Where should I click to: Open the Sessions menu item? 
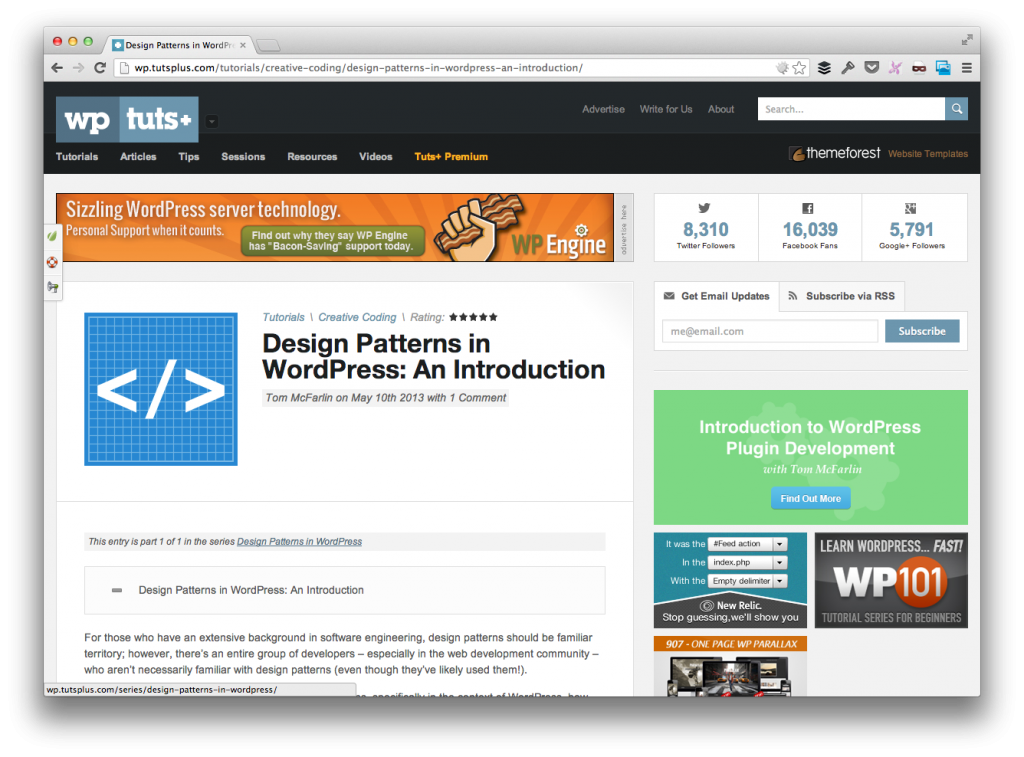tap(243, 157)
